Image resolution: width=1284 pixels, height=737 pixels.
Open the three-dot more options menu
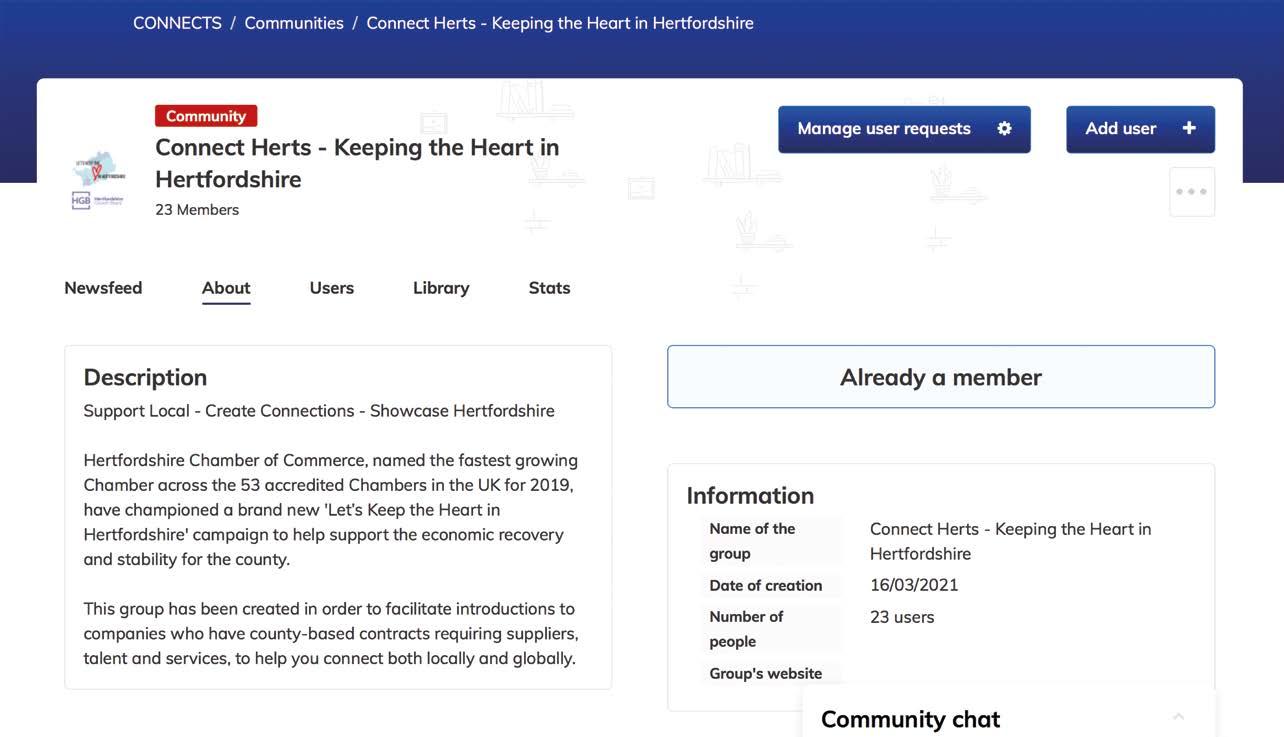pos(1192,191)
